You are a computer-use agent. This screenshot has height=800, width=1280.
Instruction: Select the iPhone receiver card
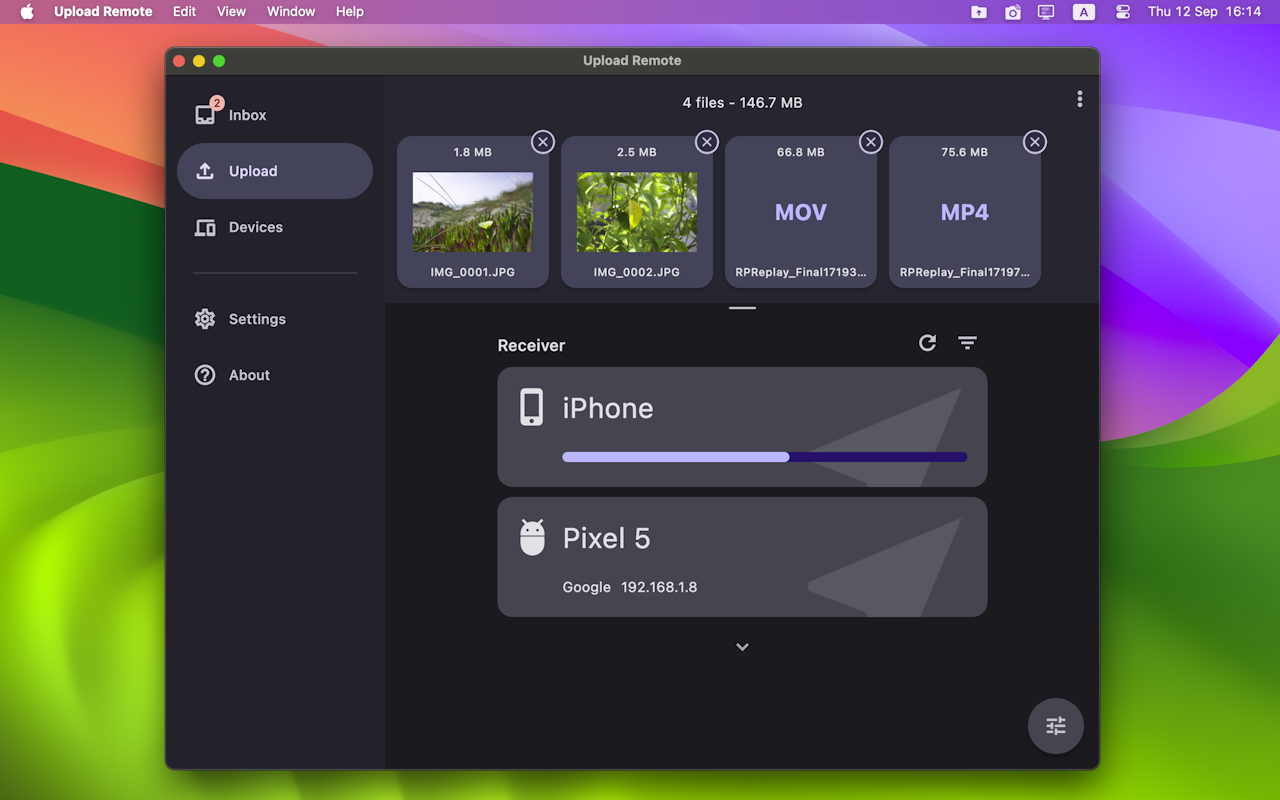pyautogui.click(x=742, y=412)
